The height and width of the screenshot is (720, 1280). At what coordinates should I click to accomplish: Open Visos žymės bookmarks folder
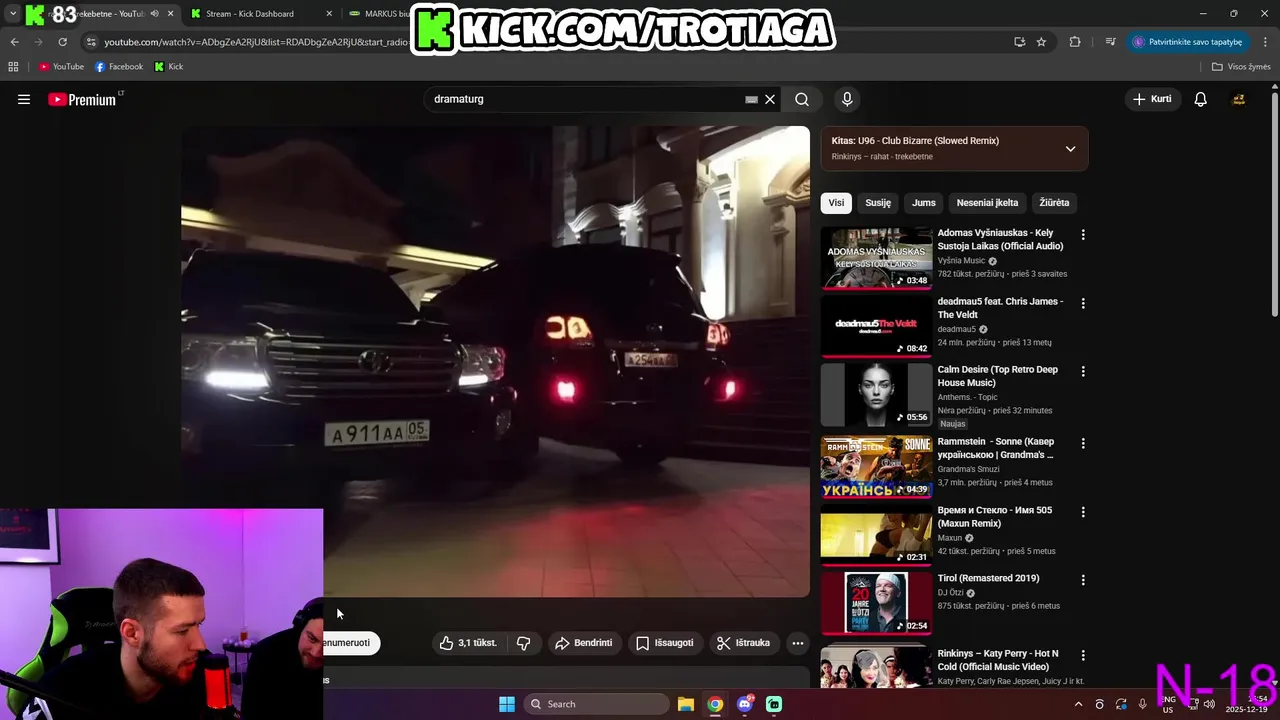tap(1241, 67)
